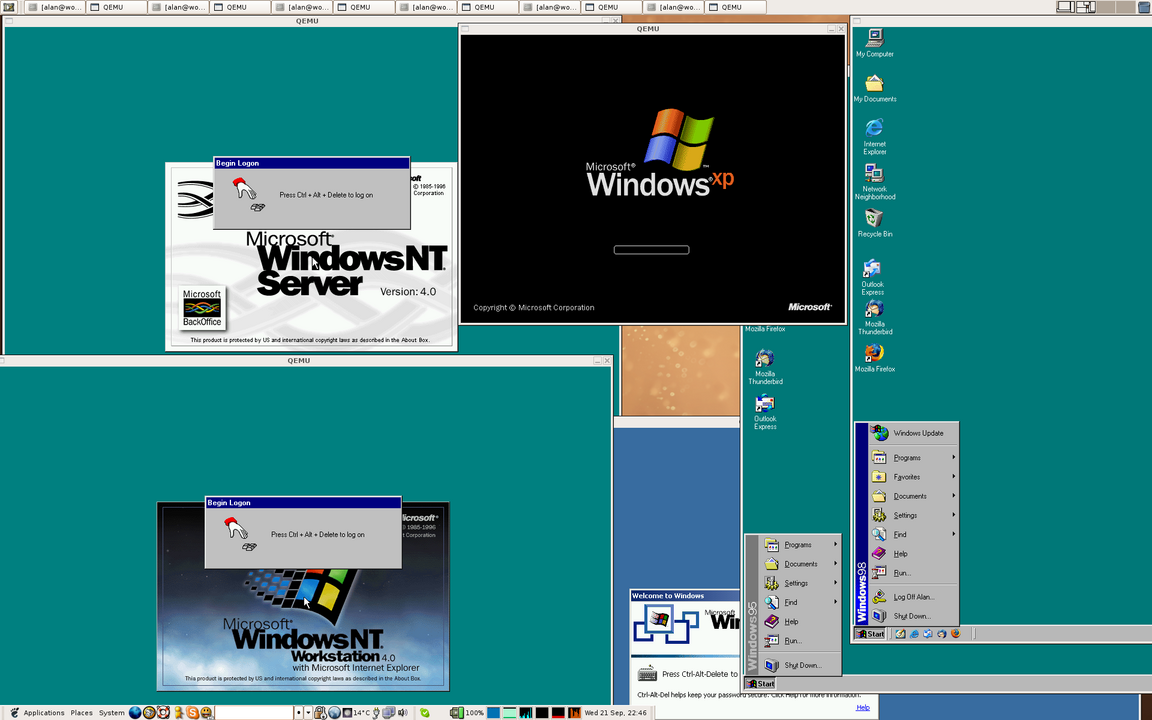Image resolution: width=1152 pixels, height=720 pixels.
Task: Expand Find in the Windows 98 Start menu
Action: (x=913, y=534)
